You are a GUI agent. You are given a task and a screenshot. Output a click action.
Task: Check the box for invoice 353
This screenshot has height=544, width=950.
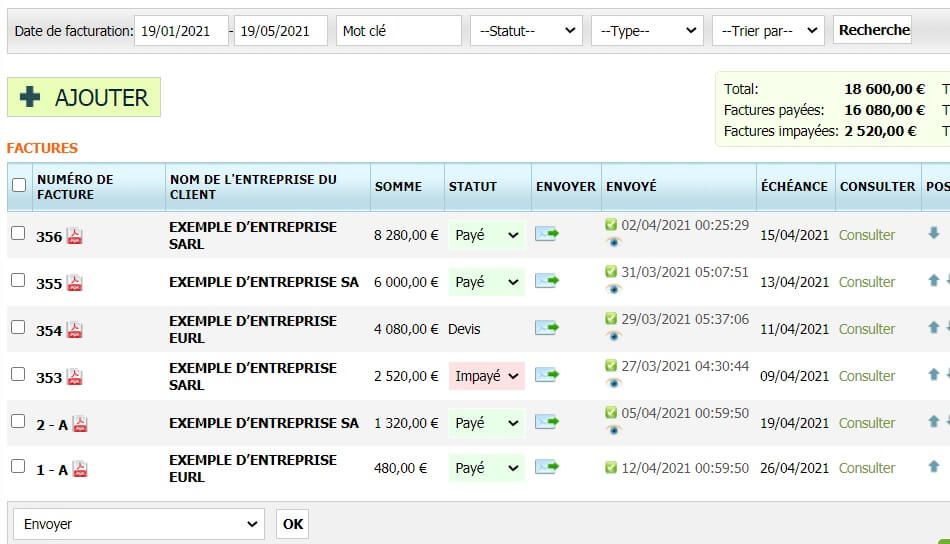[18, 374]
